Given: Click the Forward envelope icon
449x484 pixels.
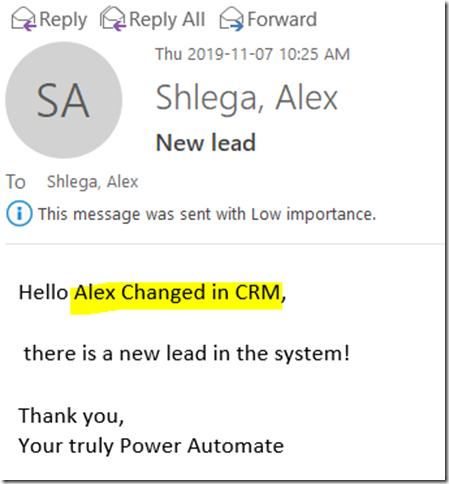Looking at the screenshot, I should click(231, 19).
